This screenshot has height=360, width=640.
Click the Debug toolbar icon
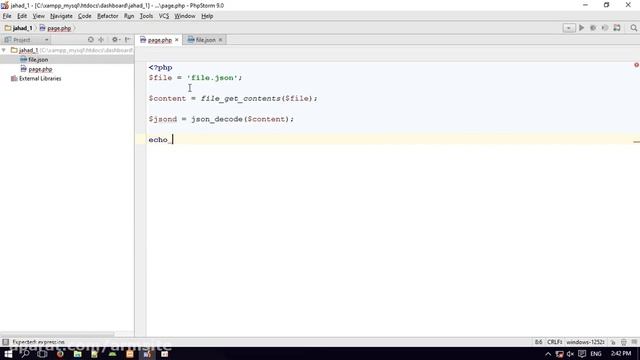pyautogui.click(x=593, y=28)
